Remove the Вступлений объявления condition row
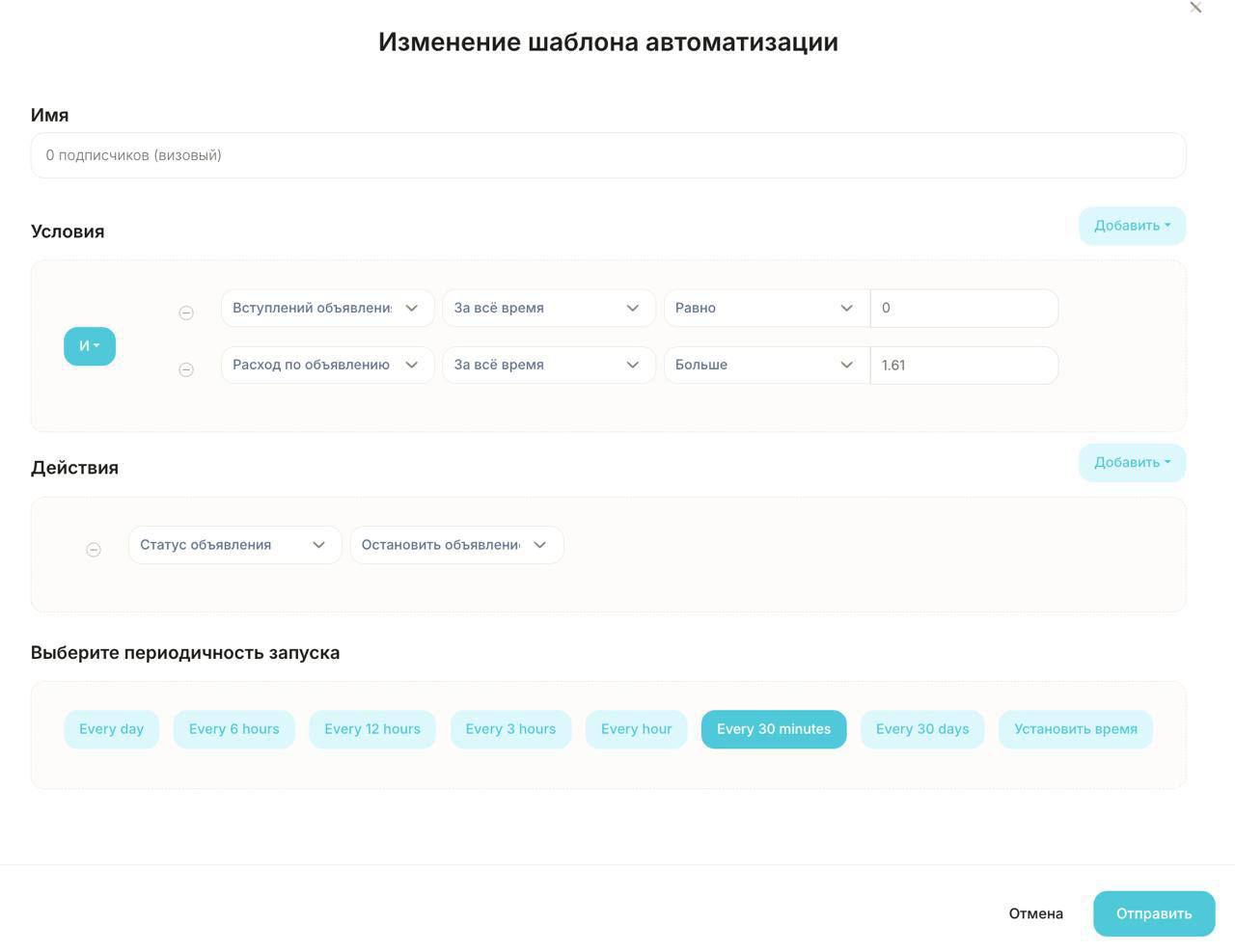1235x952 pixels. pos(186,313)
